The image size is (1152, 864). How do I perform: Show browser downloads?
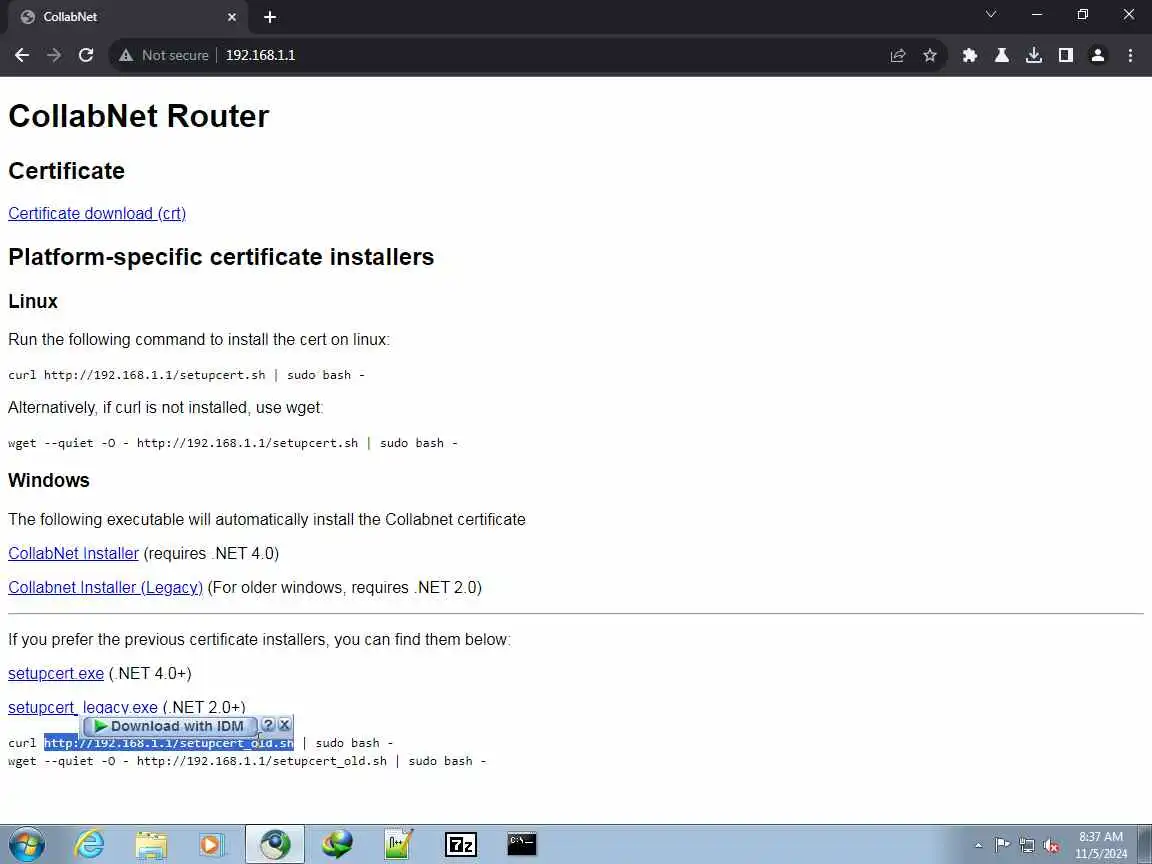tap(1034, 55)
